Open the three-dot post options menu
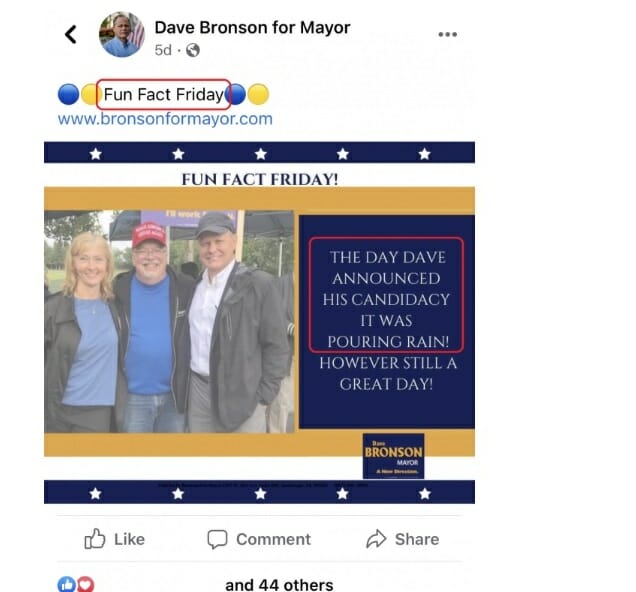This screenshot has width=636, height=592. (448, 34)
